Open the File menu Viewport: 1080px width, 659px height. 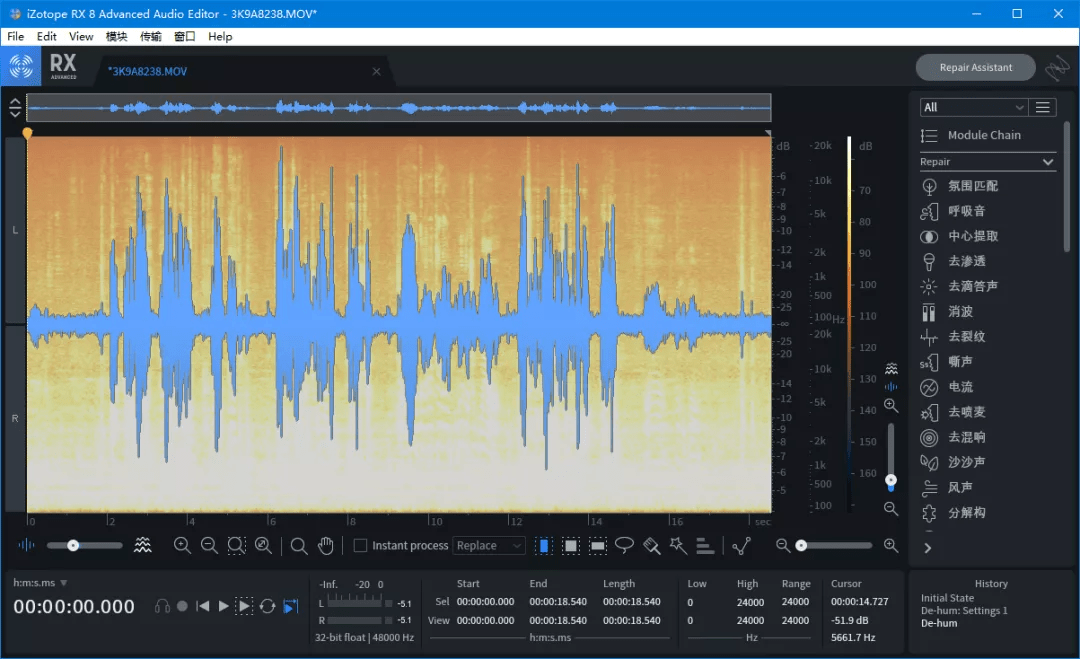(x=15, y=36)
